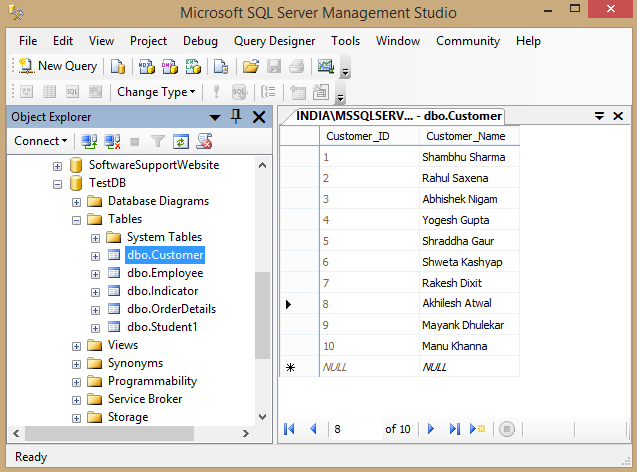Open the Connect dropdown in Object Explorer
637x472 pixels.
41,141
